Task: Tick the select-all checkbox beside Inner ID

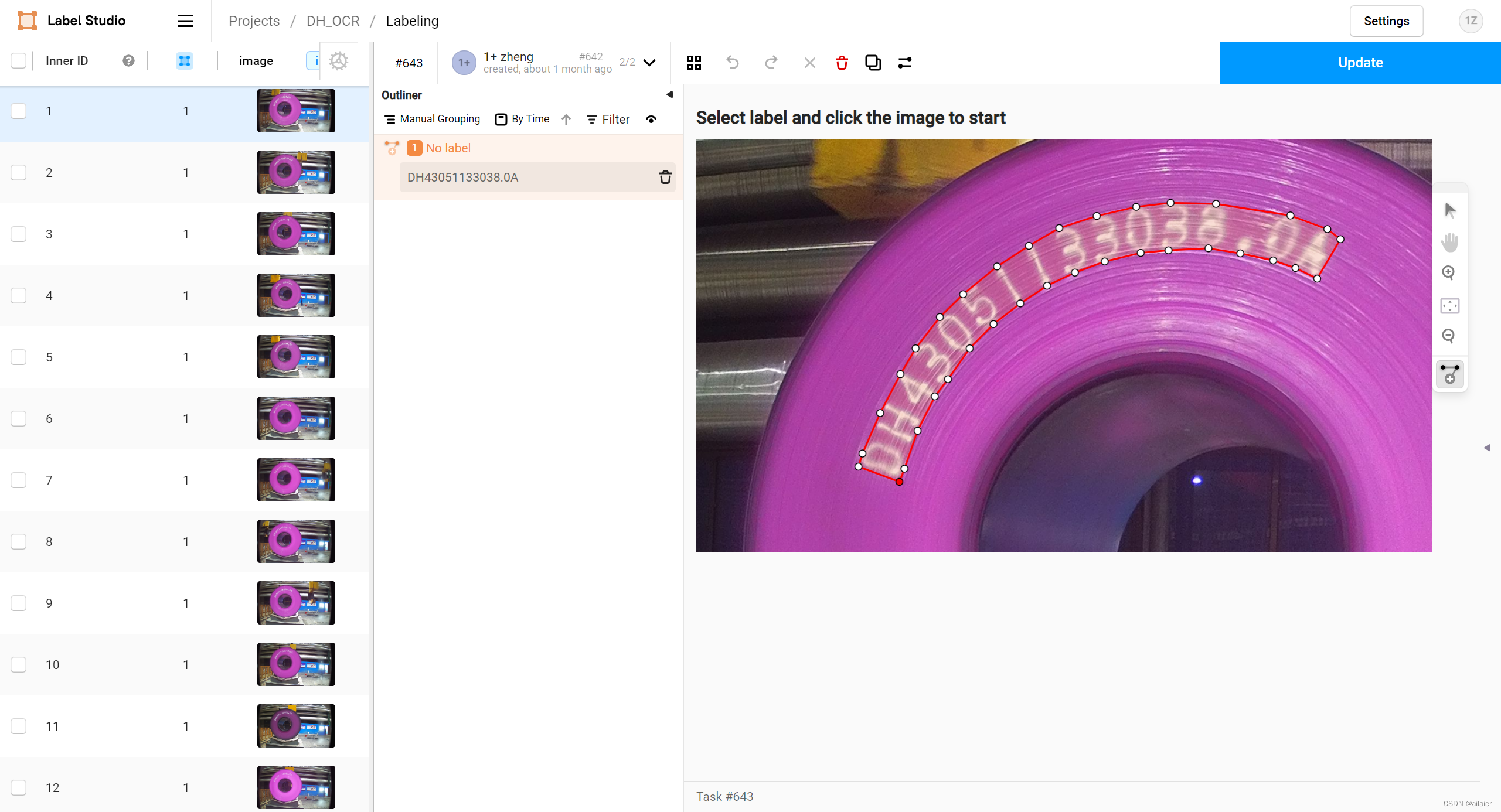Action: [19, 61]
